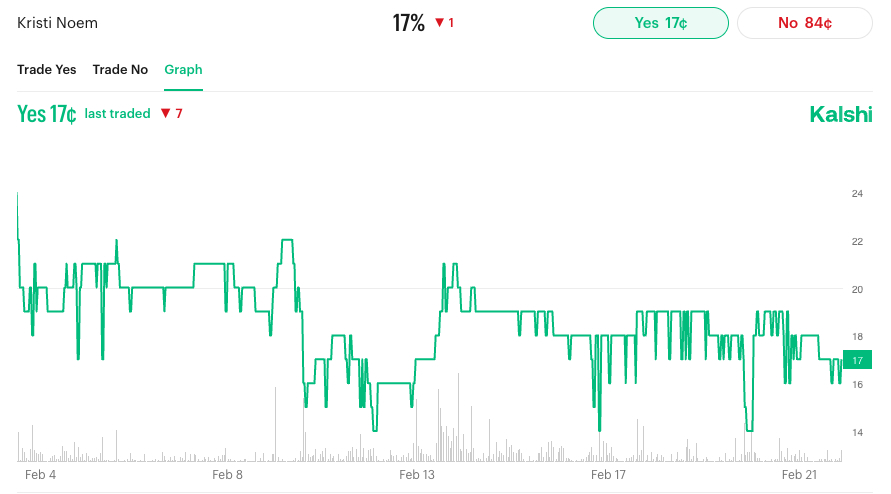Click the 14 price axis label
891x494 pixels.
(857, 433)
